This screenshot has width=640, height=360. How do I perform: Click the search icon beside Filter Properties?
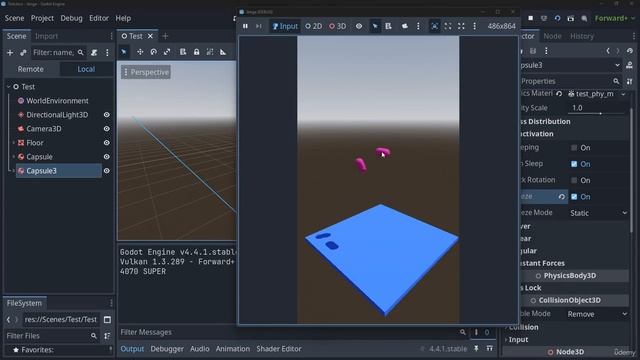click(x=616, y=81)
